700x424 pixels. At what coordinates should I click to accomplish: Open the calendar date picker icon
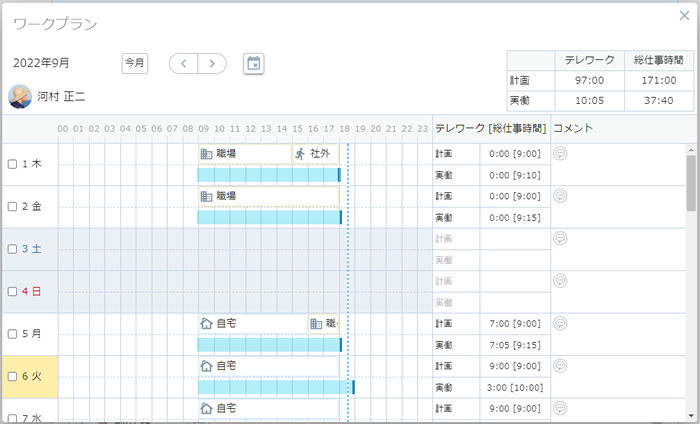[254, 63]
